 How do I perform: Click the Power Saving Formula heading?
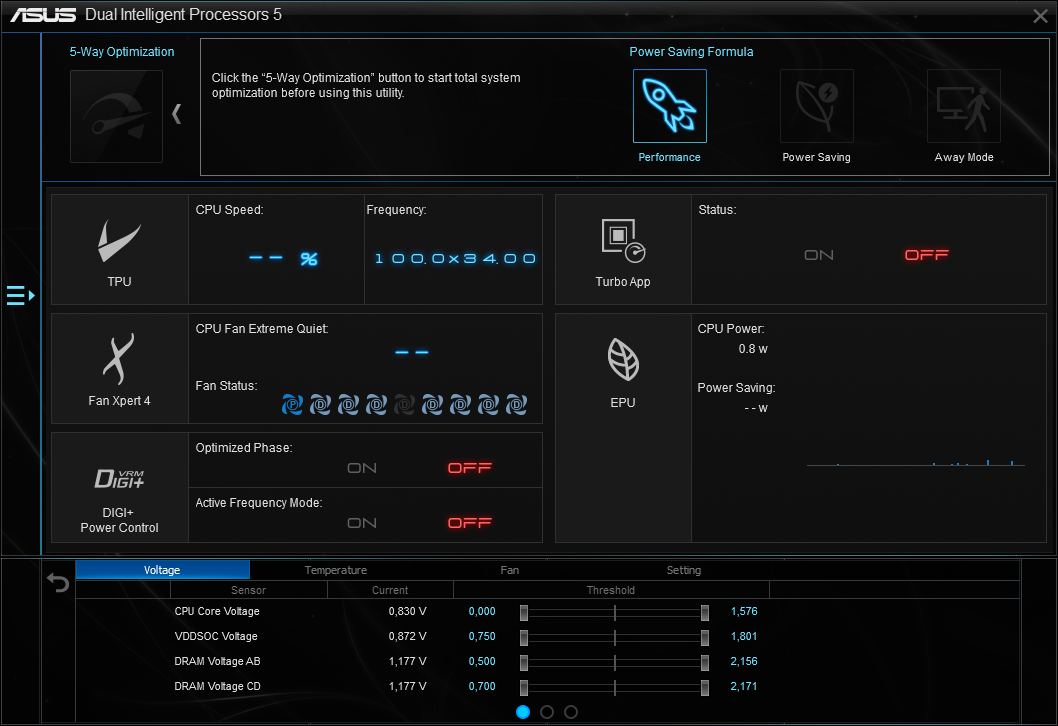click(x=691, y=52)
